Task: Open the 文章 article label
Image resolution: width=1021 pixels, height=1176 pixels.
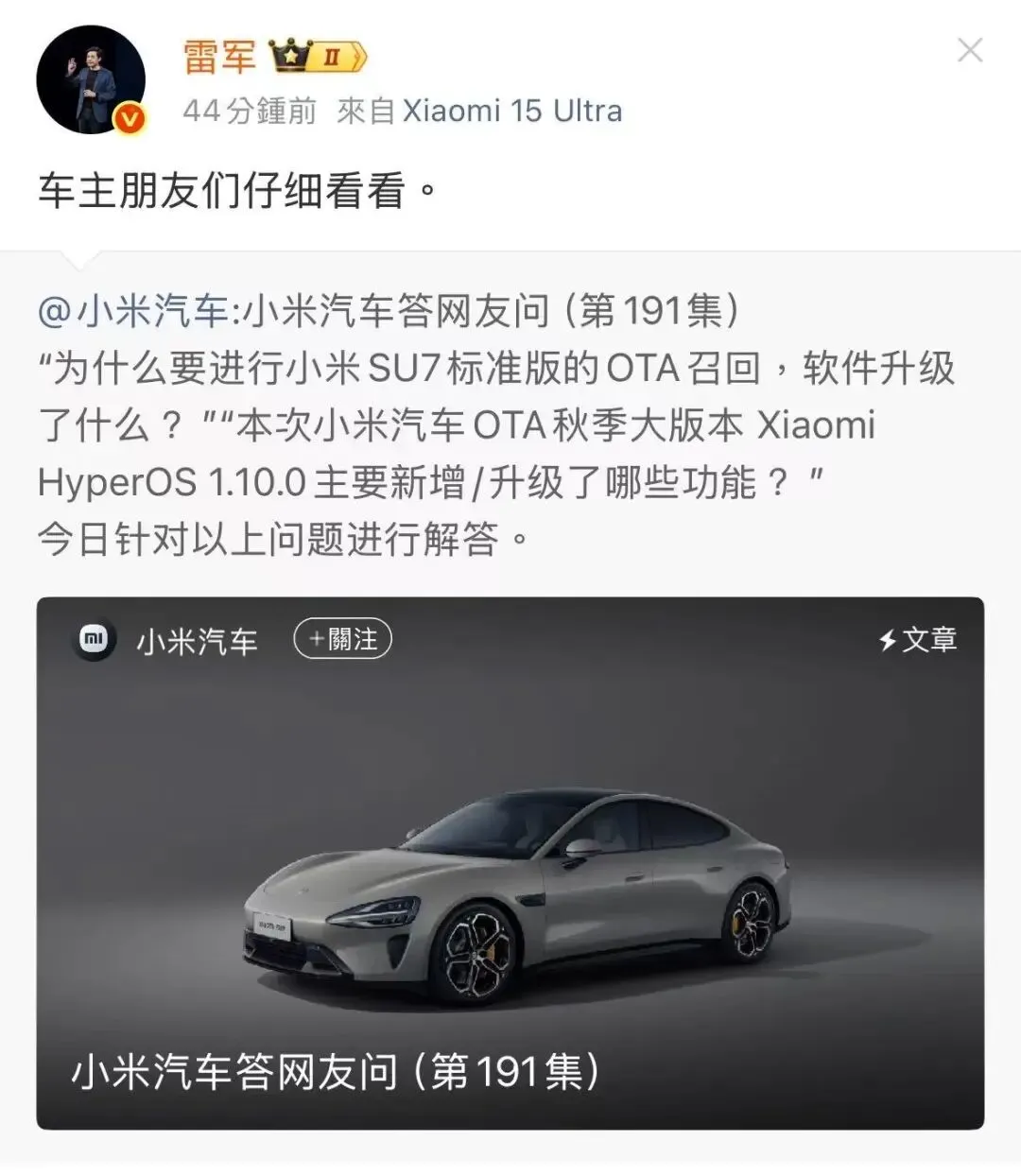Action: pos(929,640)
